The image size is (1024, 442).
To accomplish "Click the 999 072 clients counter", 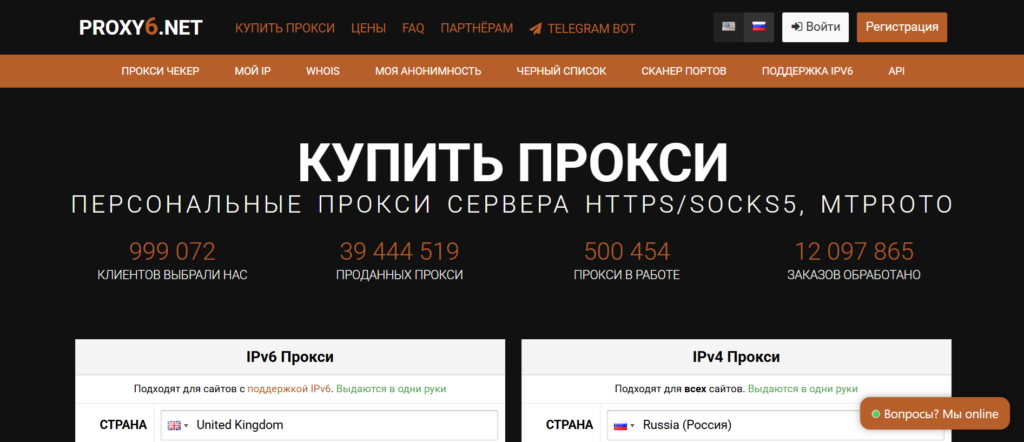I will [172, 251].
